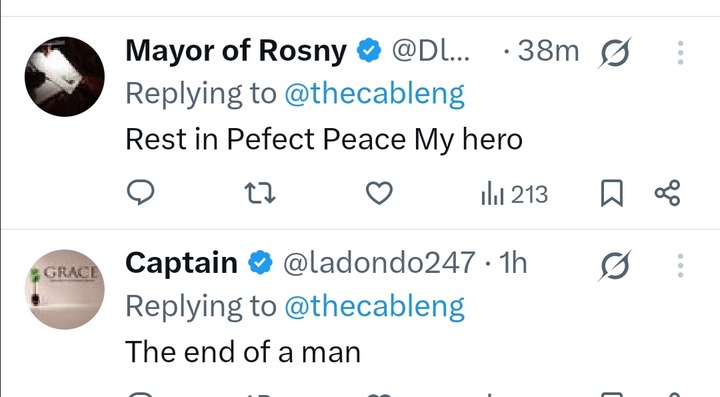This screenshot has height=397, width=720.
Task: Open the Captain display name
Action: click(x=181, y=263)
